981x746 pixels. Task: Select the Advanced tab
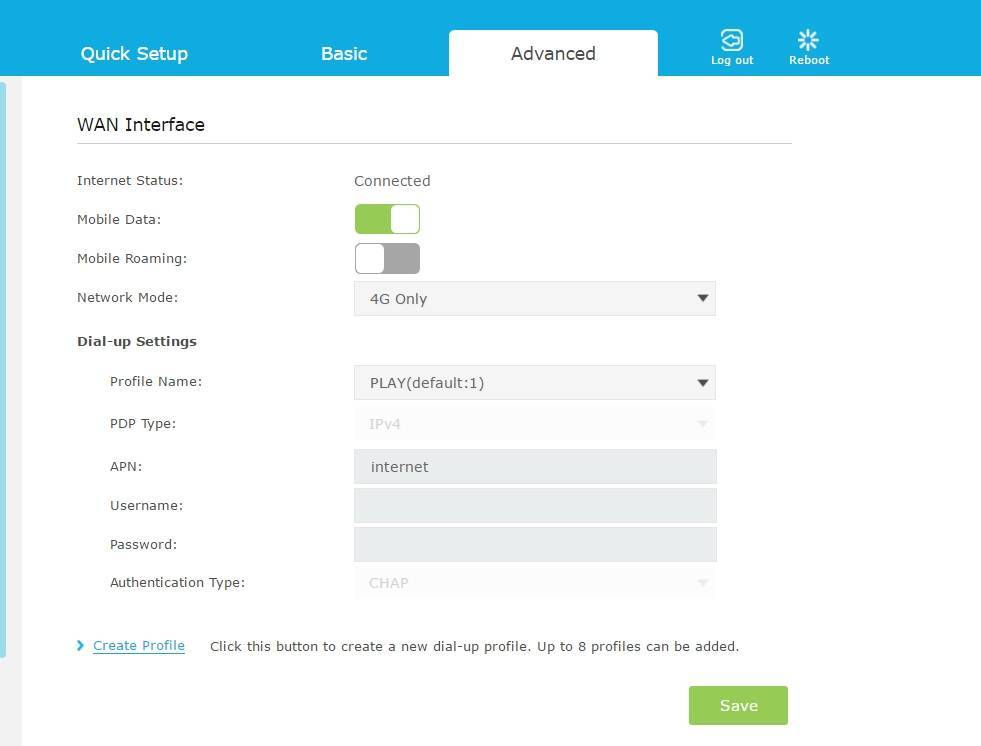(553, 54)
